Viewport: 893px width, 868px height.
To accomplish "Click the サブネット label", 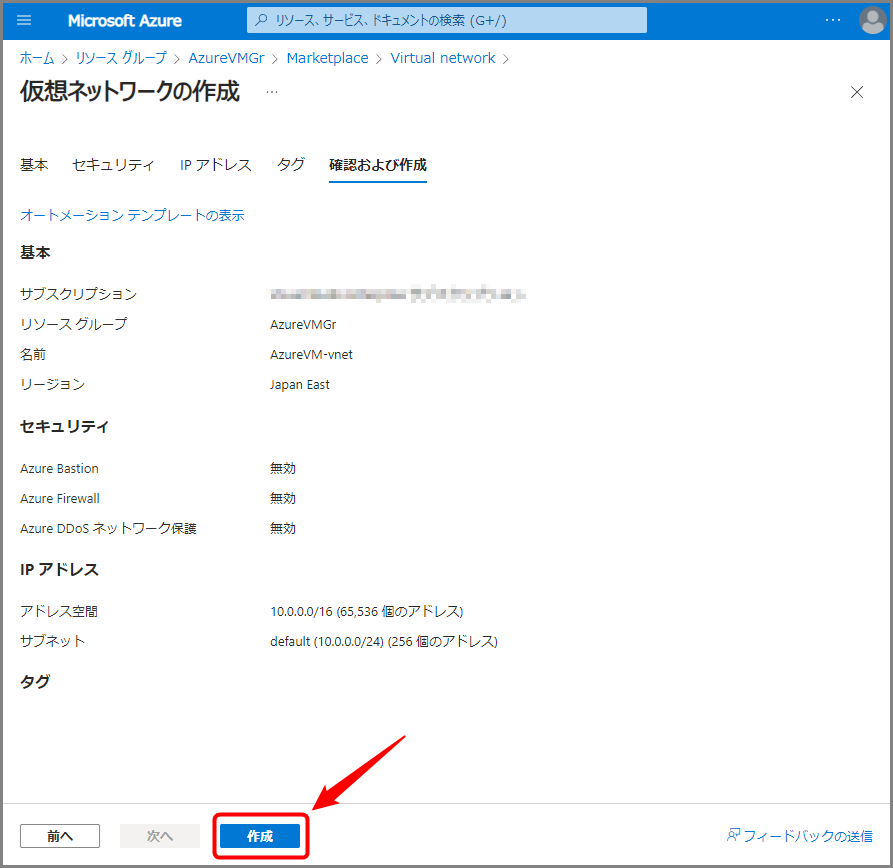I will [52, 642].
